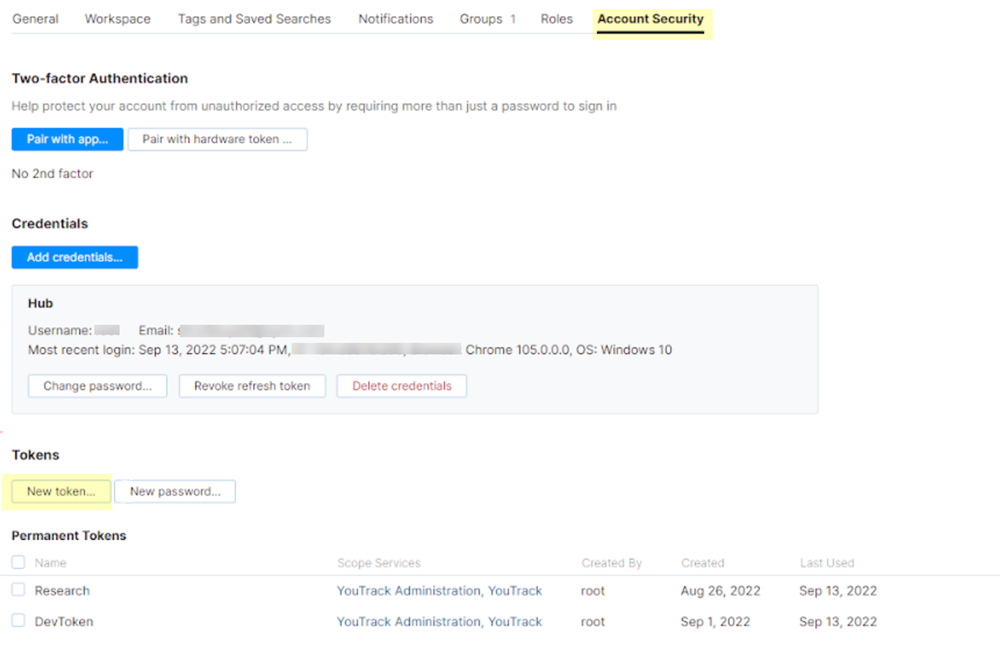Check the DevToken token checkbox
The width and height of the screenshot is (1000, 652).
(18, 621)
